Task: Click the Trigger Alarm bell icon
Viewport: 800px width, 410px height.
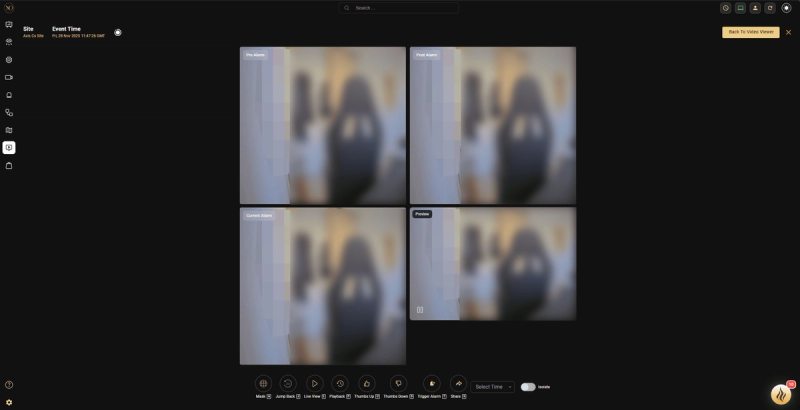Action: pyautogui.click(x=432, y=383)
